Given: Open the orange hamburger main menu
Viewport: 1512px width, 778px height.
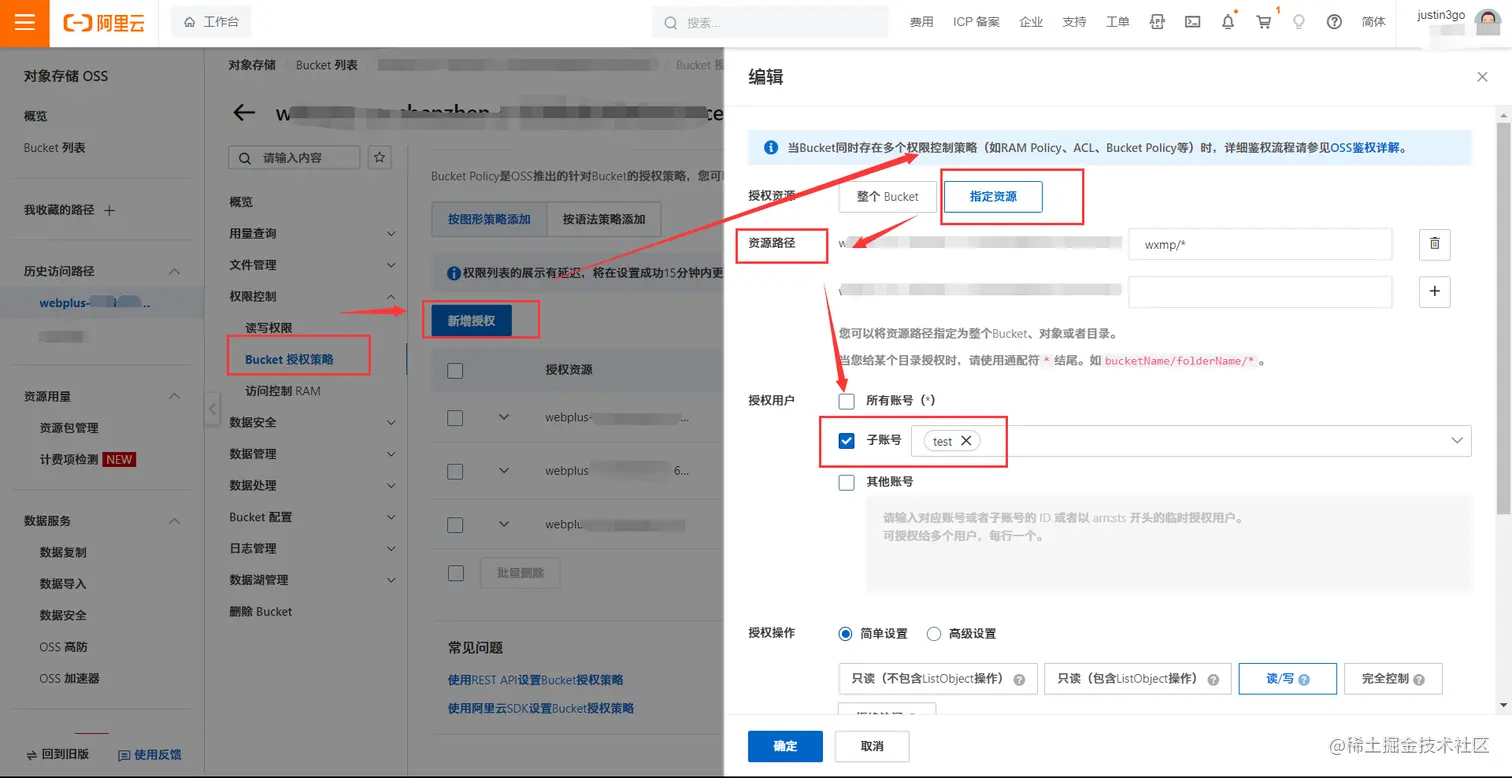Looking at the screenshot, I should [25, 23].
